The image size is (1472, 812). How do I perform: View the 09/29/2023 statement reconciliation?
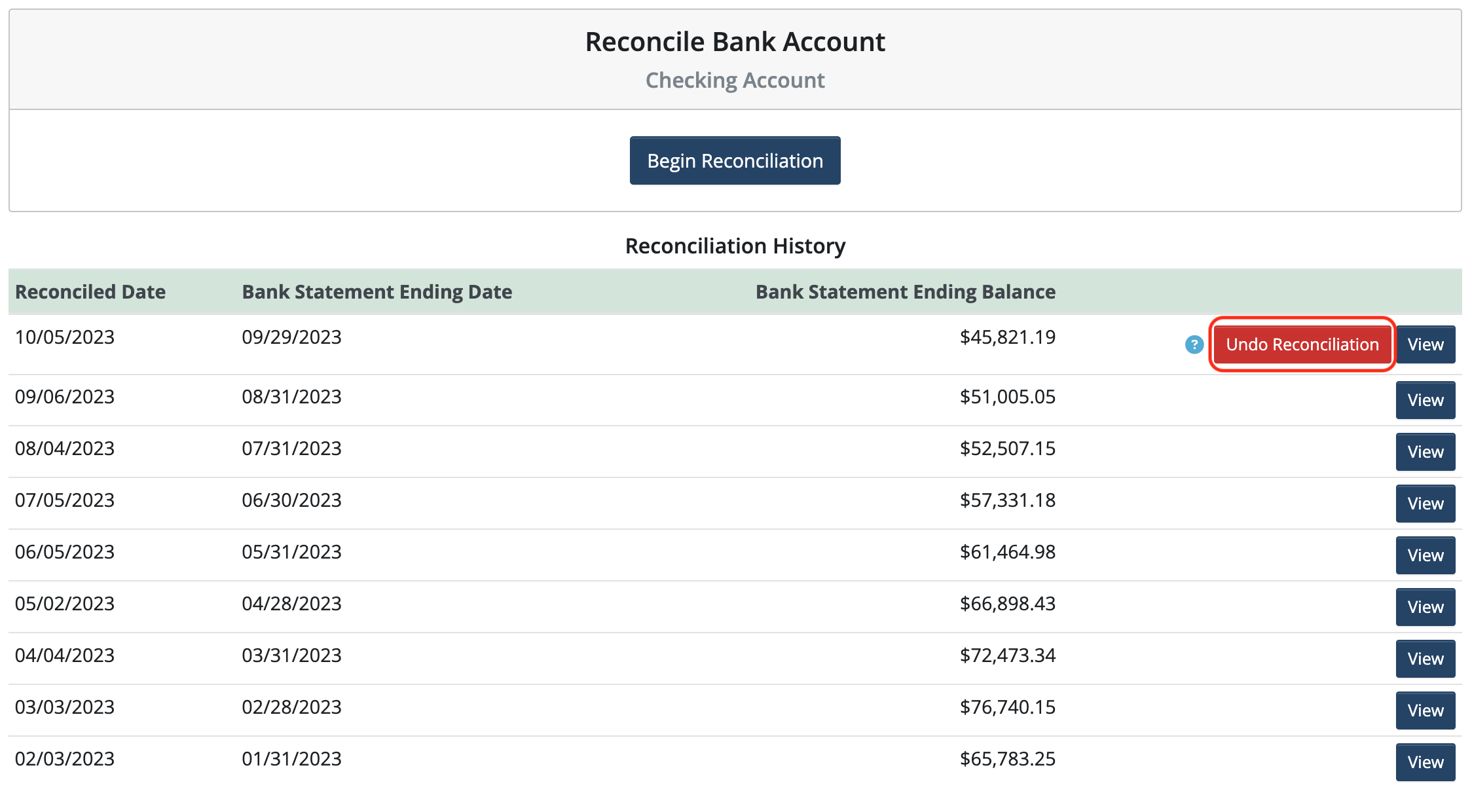tap(1425, 344)
